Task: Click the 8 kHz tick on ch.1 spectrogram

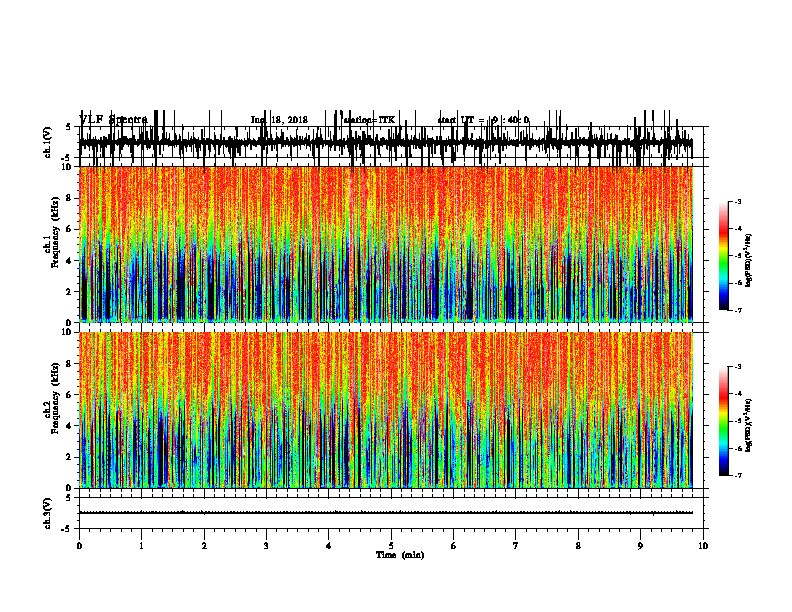Action: [x=69, y=198]
